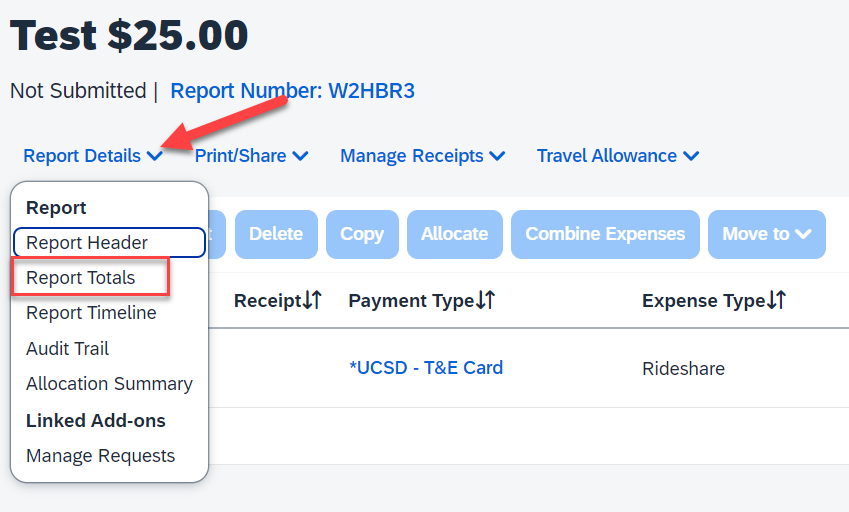Viewport: 849px width, 512px height.
Task: Open the Print/Share dropdown
Action: (251, 156)
